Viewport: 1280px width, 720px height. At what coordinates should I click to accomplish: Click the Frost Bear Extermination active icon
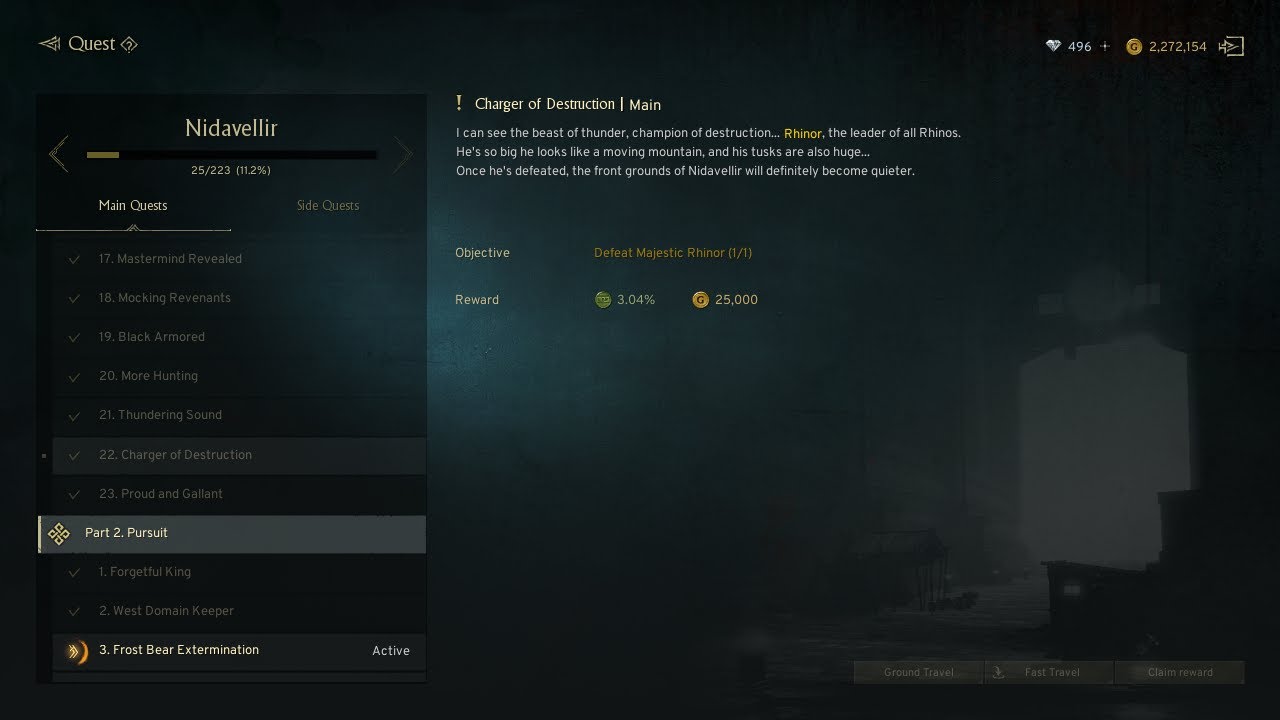77,652
